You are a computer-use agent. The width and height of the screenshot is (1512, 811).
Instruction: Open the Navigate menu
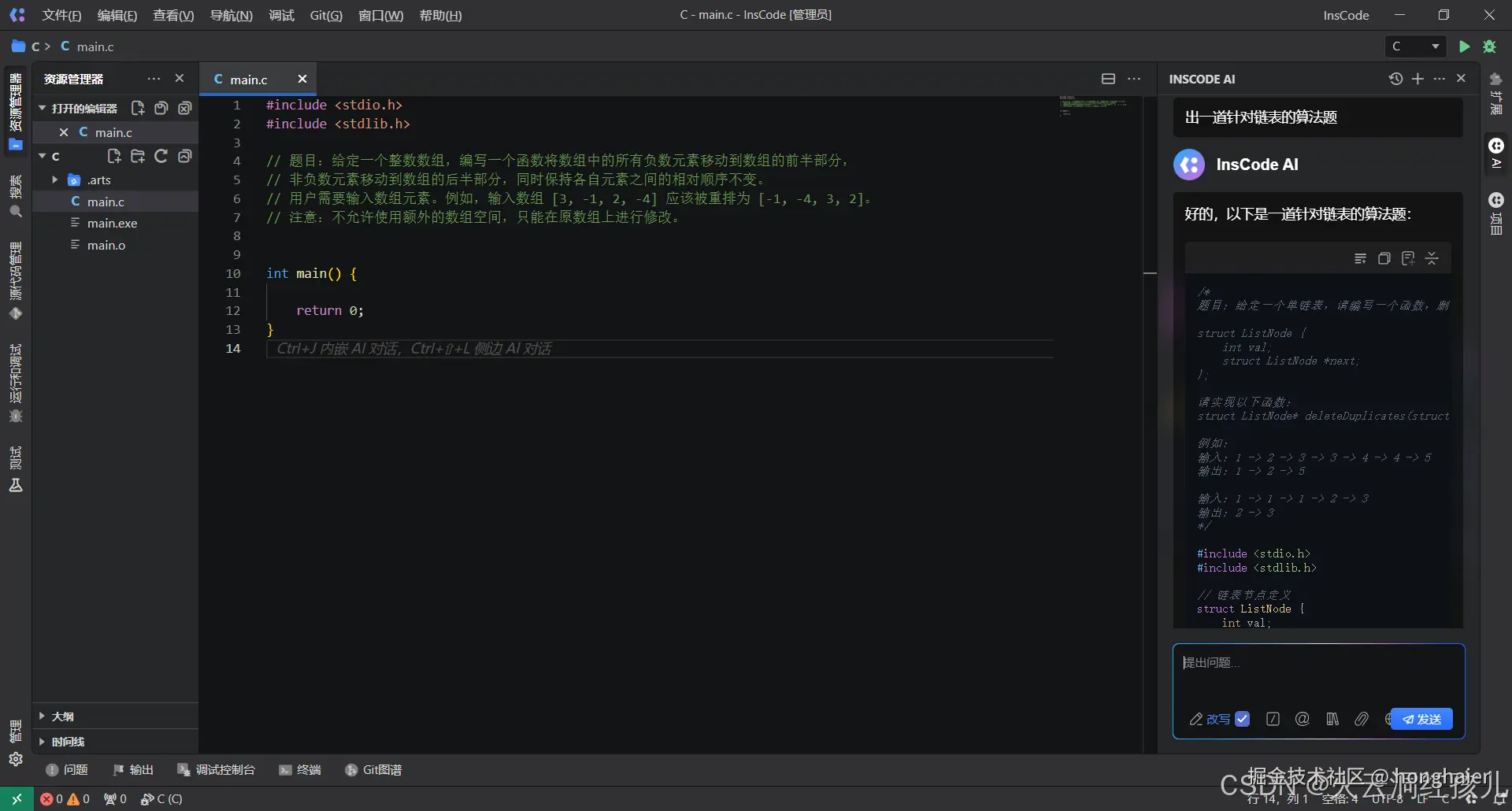click(231, 15)
